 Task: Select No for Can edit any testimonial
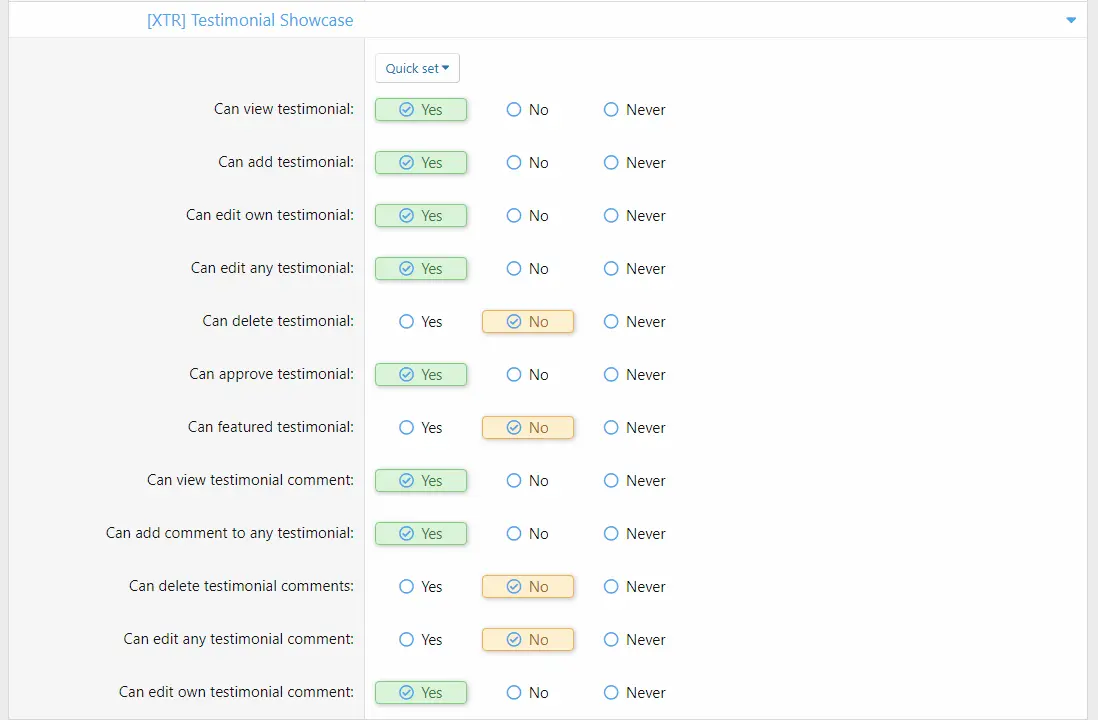click(527, 269)
